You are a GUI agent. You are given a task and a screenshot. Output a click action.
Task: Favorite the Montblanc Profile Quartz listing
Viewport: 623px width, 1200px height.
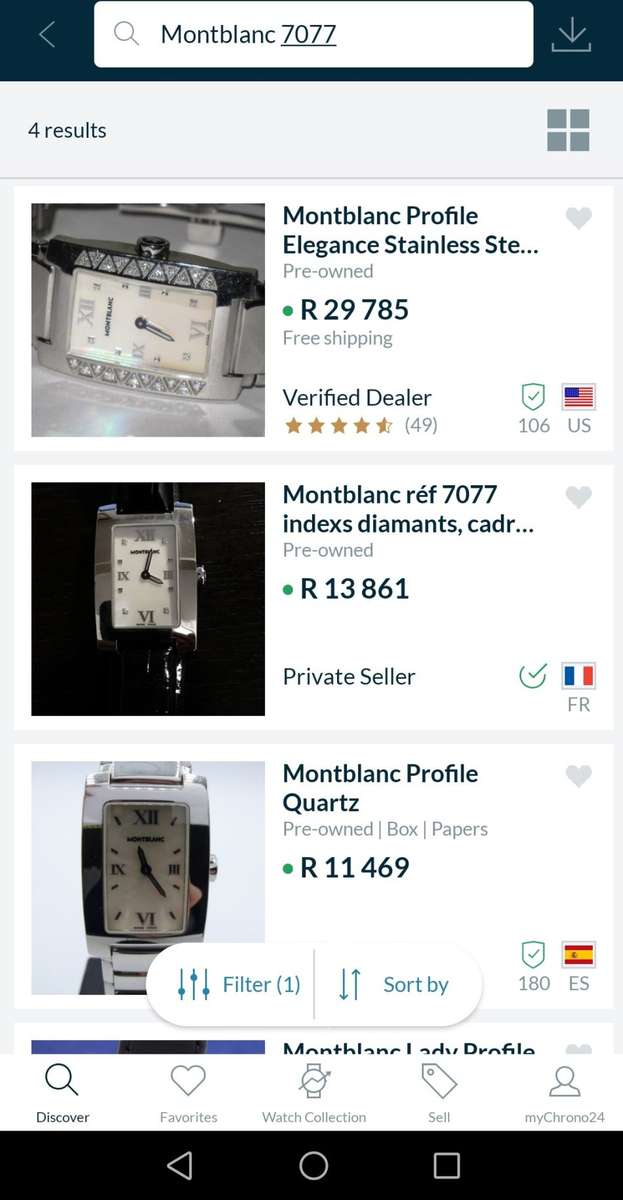coord(578,776)
